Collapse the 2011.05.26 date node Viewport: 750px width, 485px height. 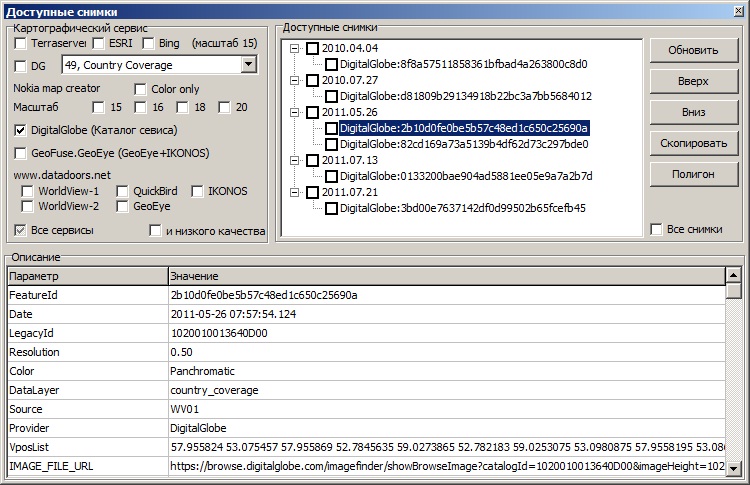(295, 112)
